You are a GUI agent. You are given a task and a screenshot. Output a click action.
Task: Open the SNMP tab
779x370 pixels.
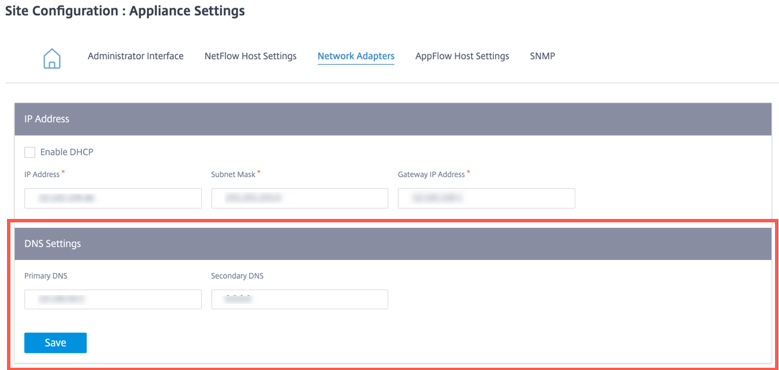tap(543, 56)
